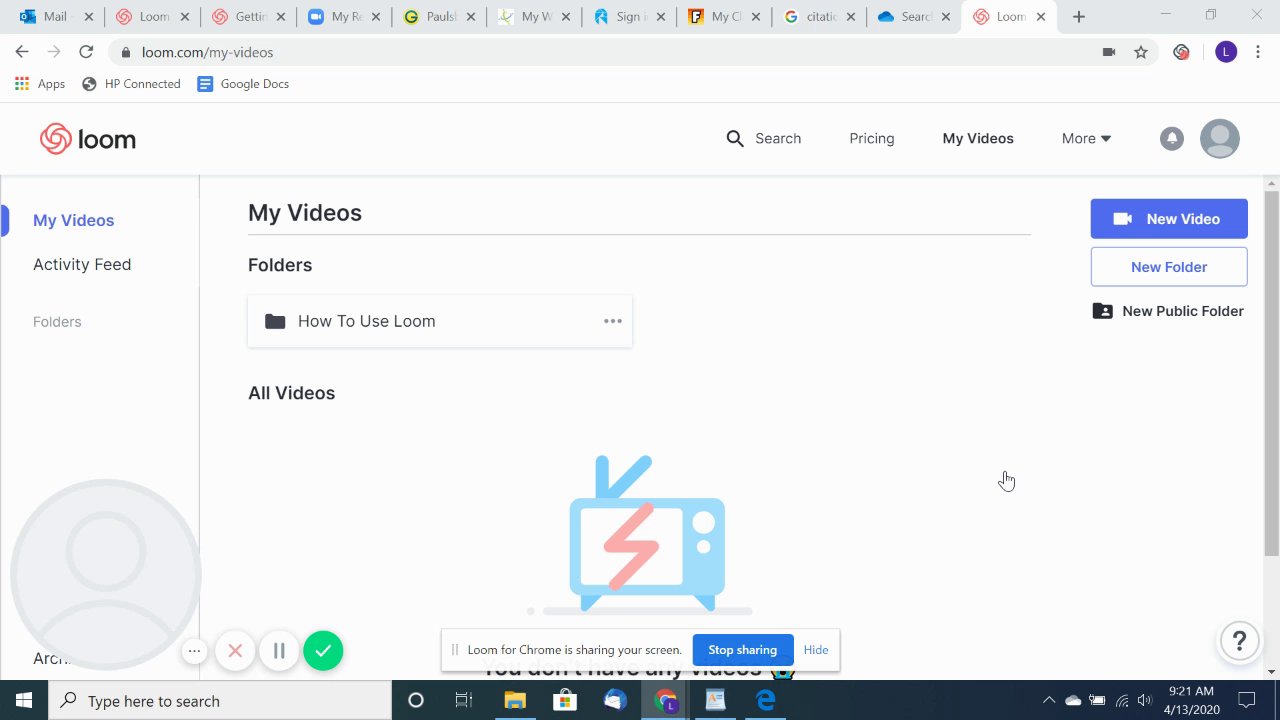Switch to the citation Google tab
This screenshot has height=720, width=1280.
click(818, 17)
